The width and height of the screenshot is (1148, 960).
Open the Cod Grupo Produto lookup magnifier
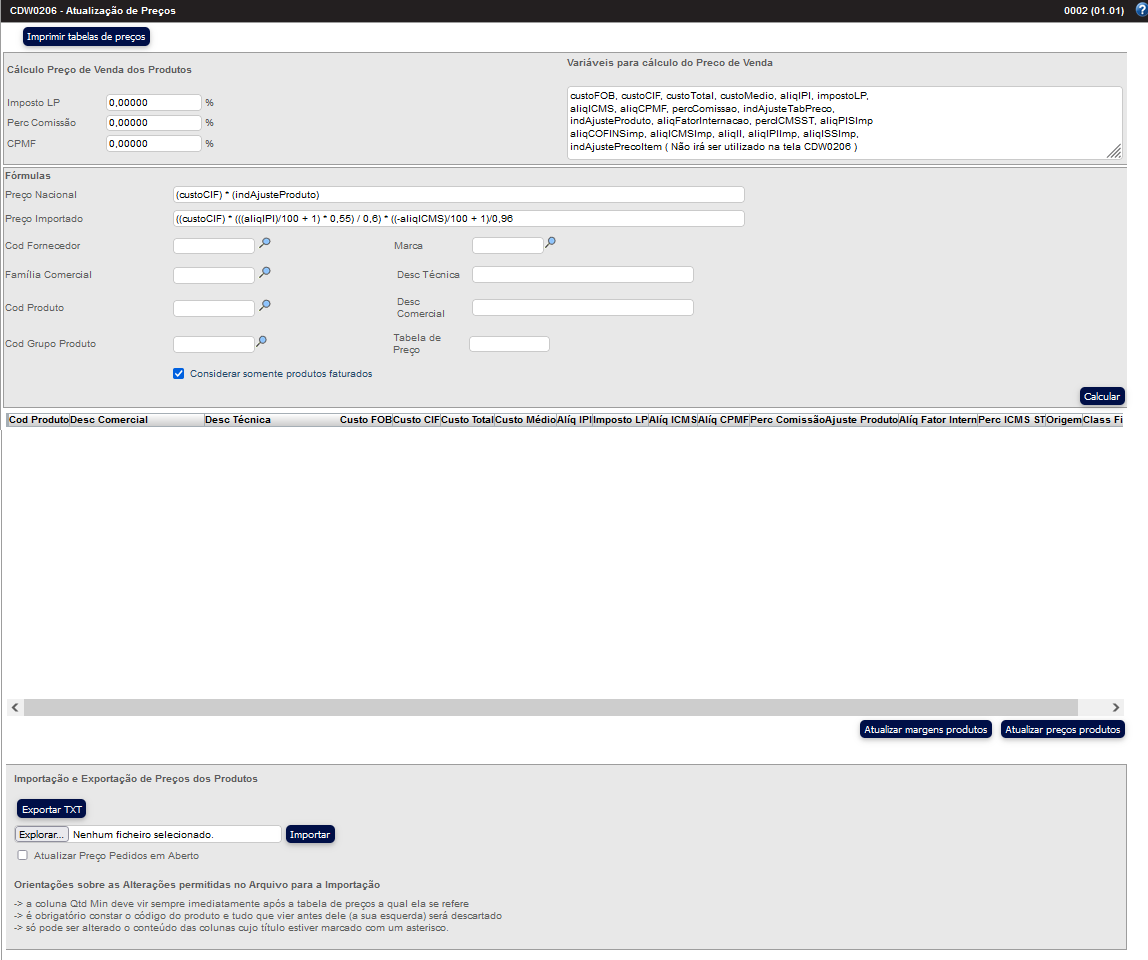(264, 341)
